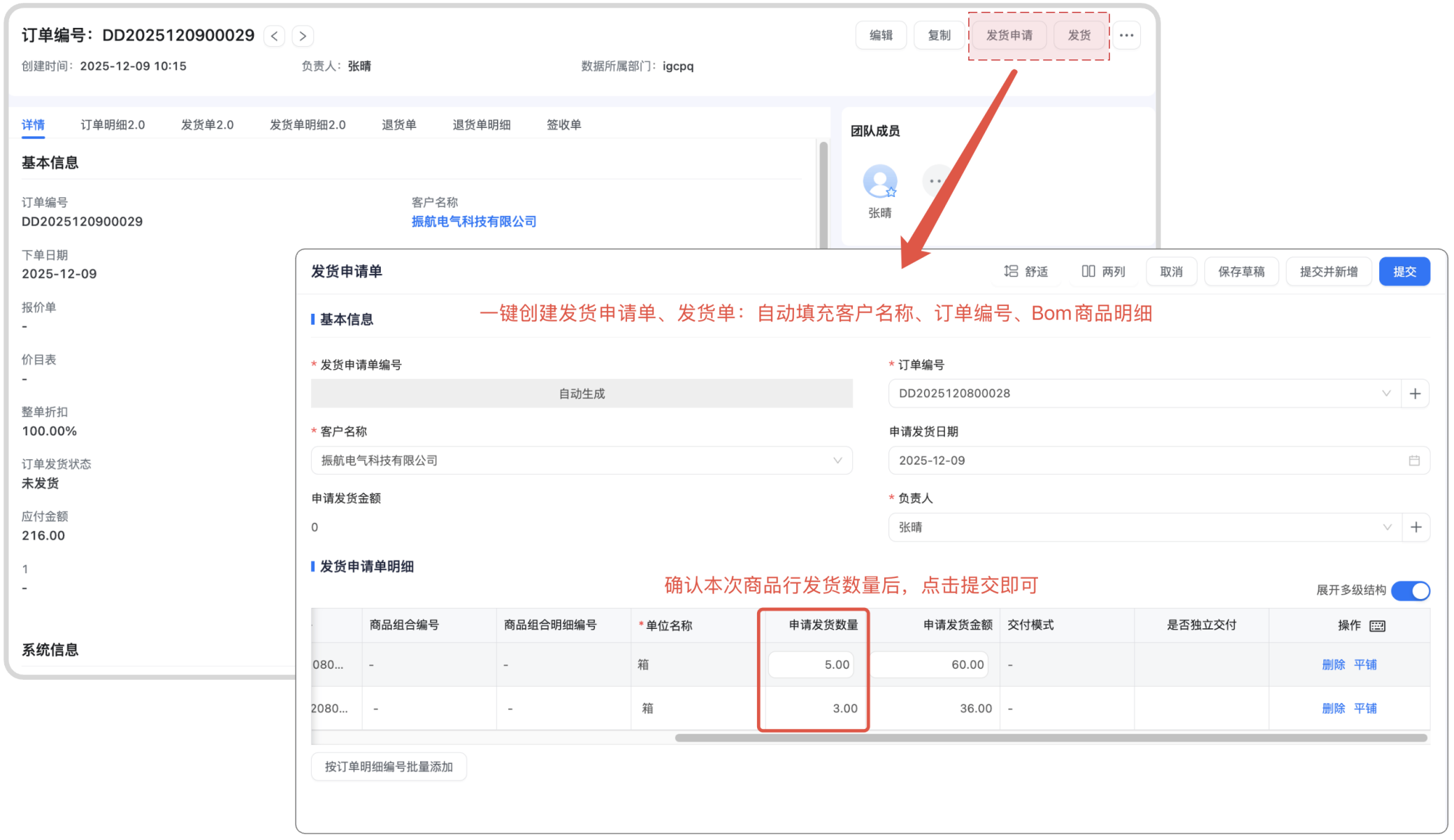
Task: Go to next order with right arrow
Action: 303,36
